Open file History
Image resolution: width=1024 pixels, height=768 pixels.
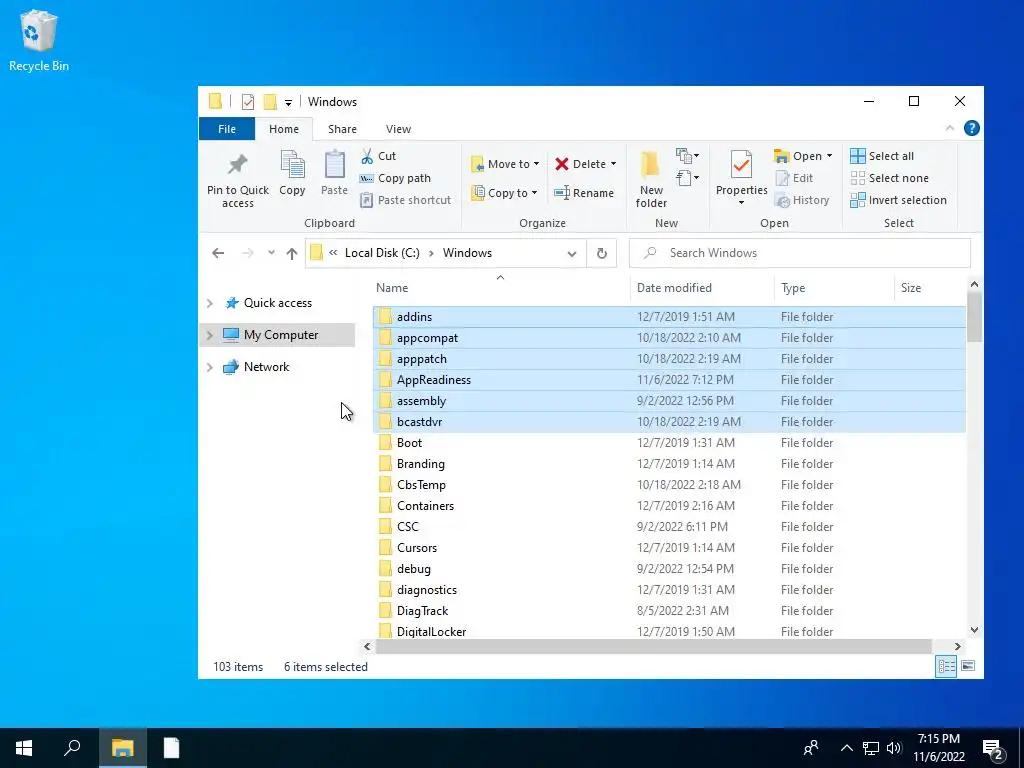pyautogui.click(x=802, y=200)
